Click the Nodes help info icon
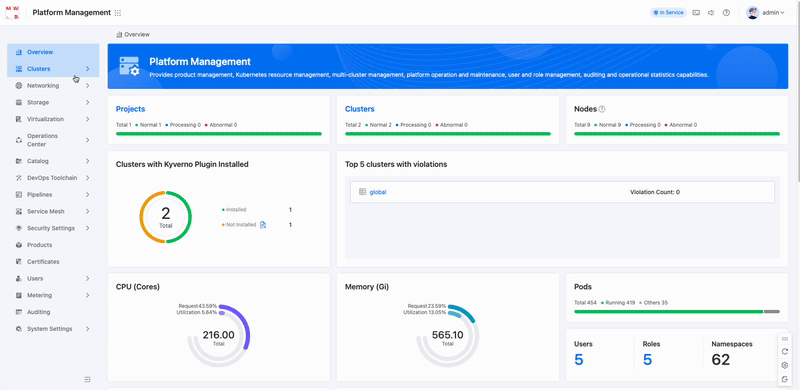Viewport: 800px width, 390px height. pos(602,109)
